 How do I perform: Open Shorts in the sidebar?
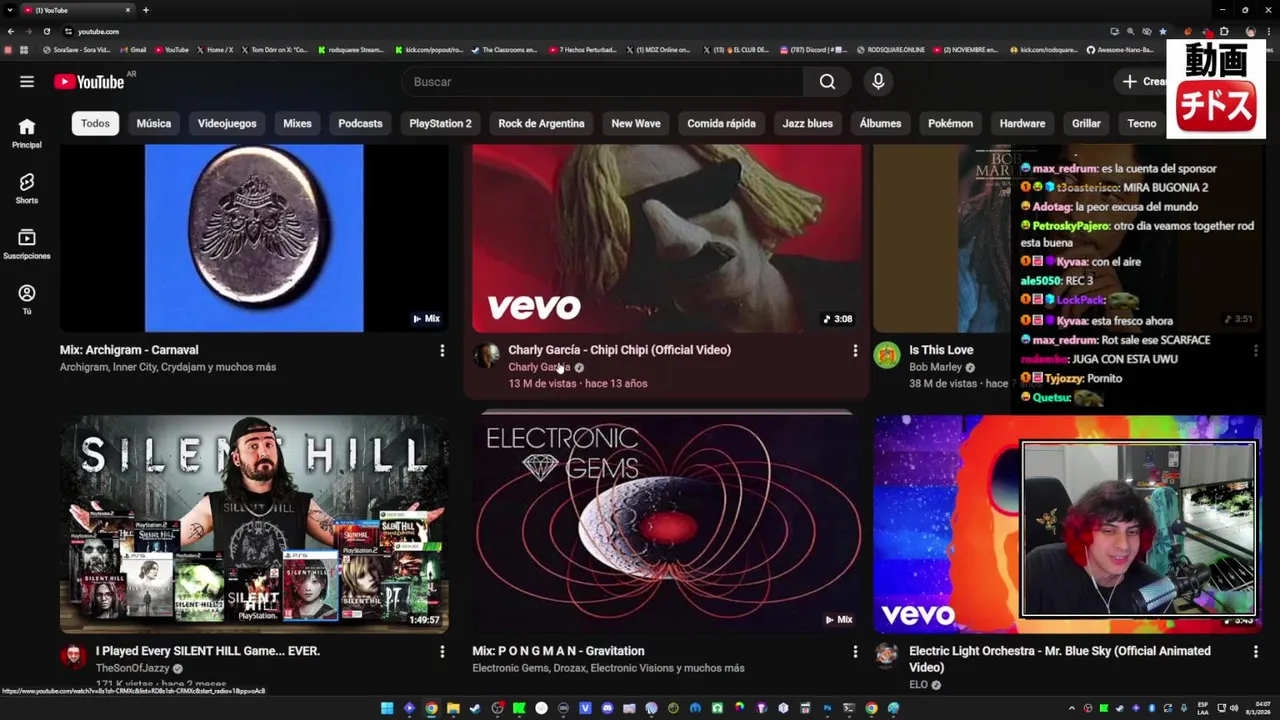pos(27,188)
